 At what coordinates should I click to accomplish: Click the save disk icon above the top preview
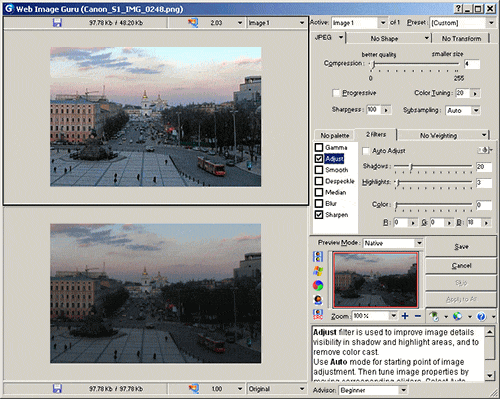coord(57,23)
